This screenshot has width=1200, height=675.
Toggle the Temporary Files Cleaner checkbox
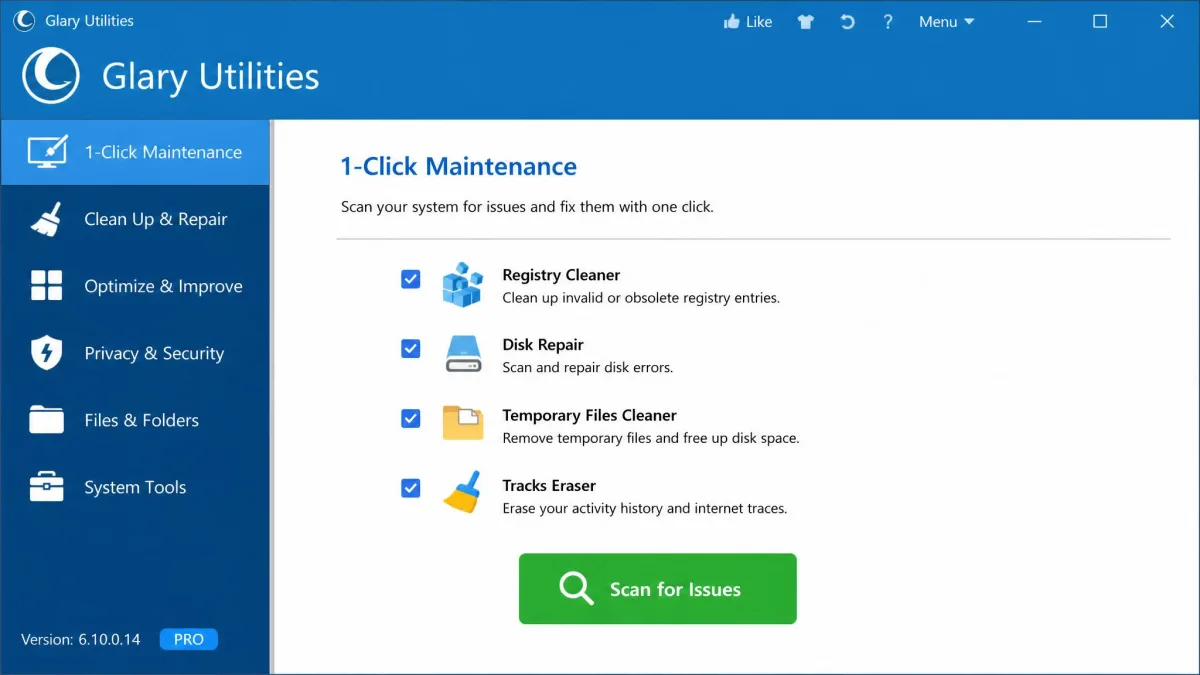pyautogui.click(x=410, y=418)
